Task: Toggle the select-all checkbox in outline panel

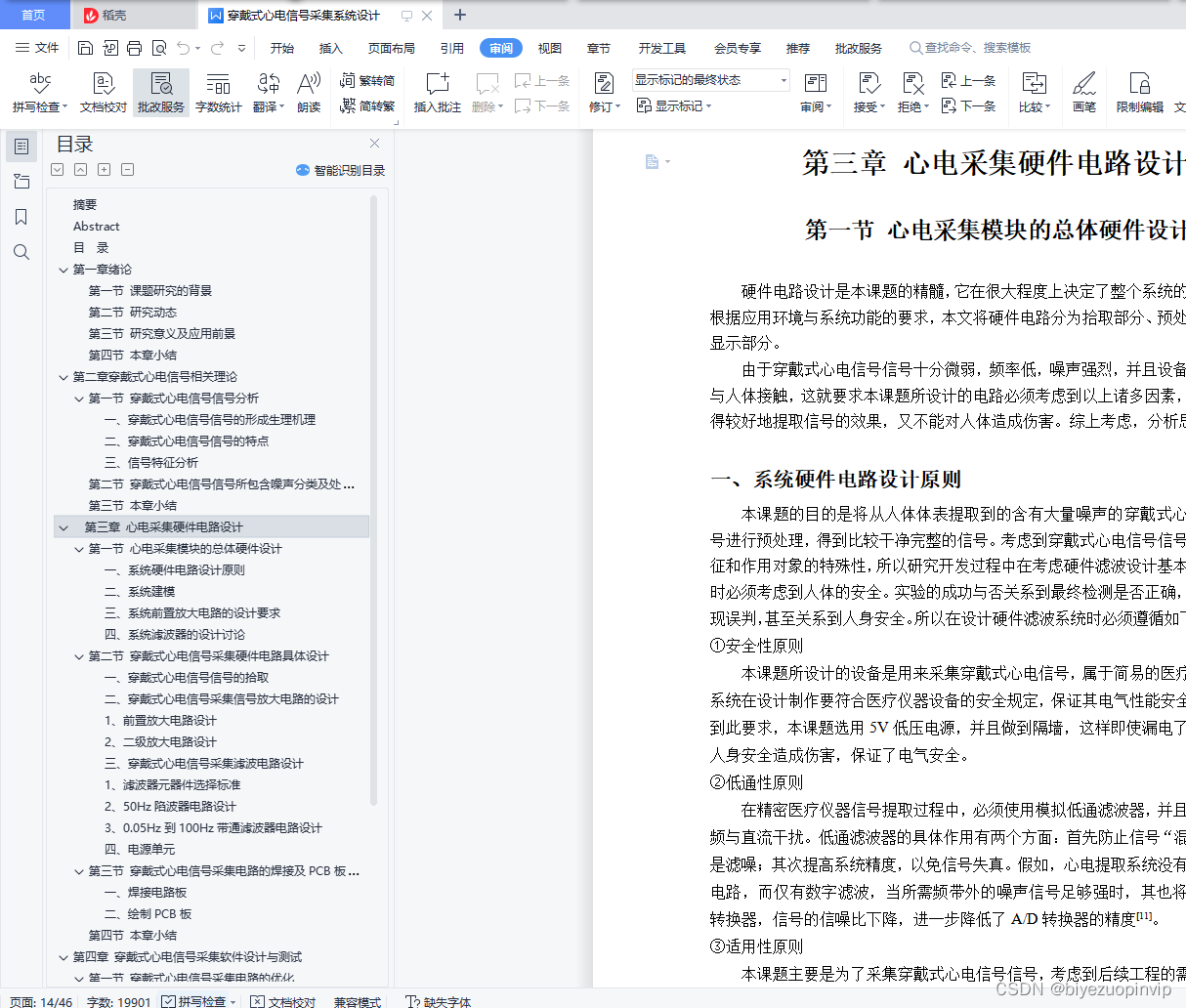Action: click(x=57, y=169)
